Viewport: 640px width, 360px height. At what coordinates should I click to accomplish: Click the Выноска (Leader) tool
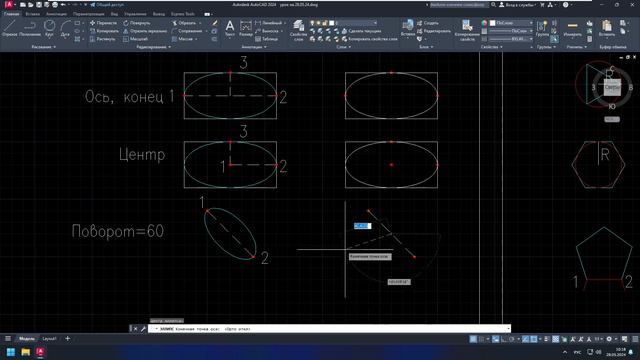tap(267, 31)
